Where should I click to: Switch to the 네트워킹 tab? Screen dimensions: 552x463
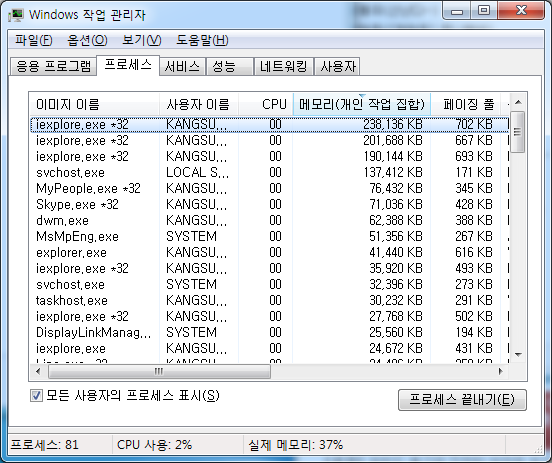coord(284,66)
